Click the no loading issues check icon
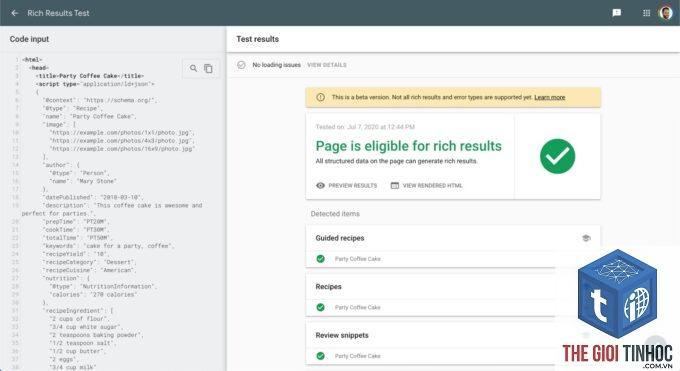This screenshot has height=371, width=680. [241, 65]
